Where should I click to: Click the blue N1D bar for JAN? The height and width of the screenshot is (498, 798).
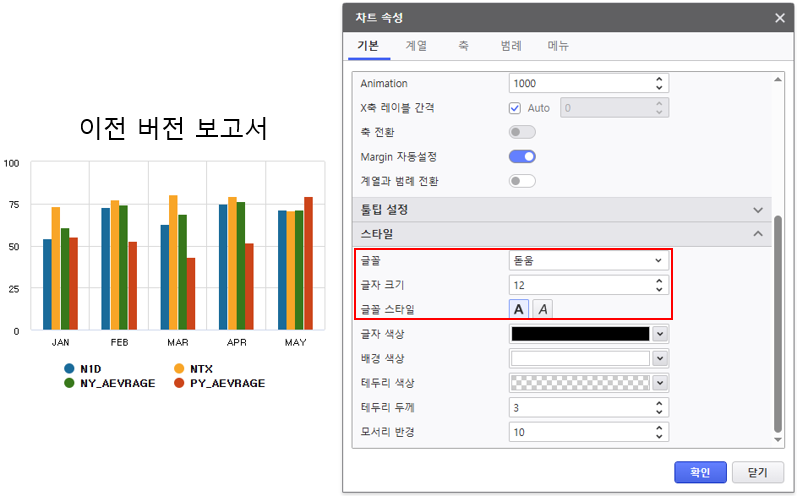(x=47, y=284)
